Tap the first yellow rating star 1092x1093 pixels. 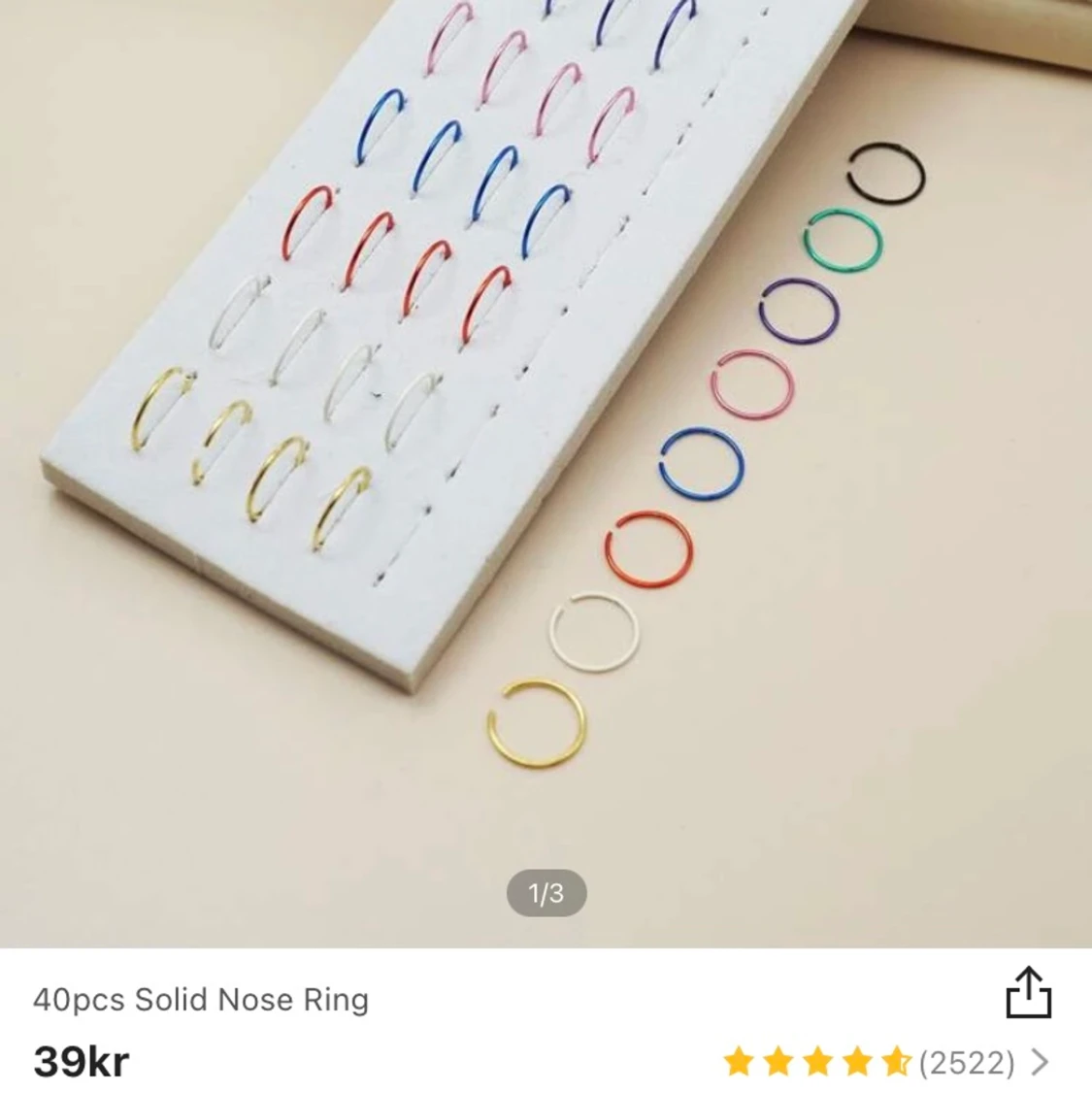[x=739, y=1062]
